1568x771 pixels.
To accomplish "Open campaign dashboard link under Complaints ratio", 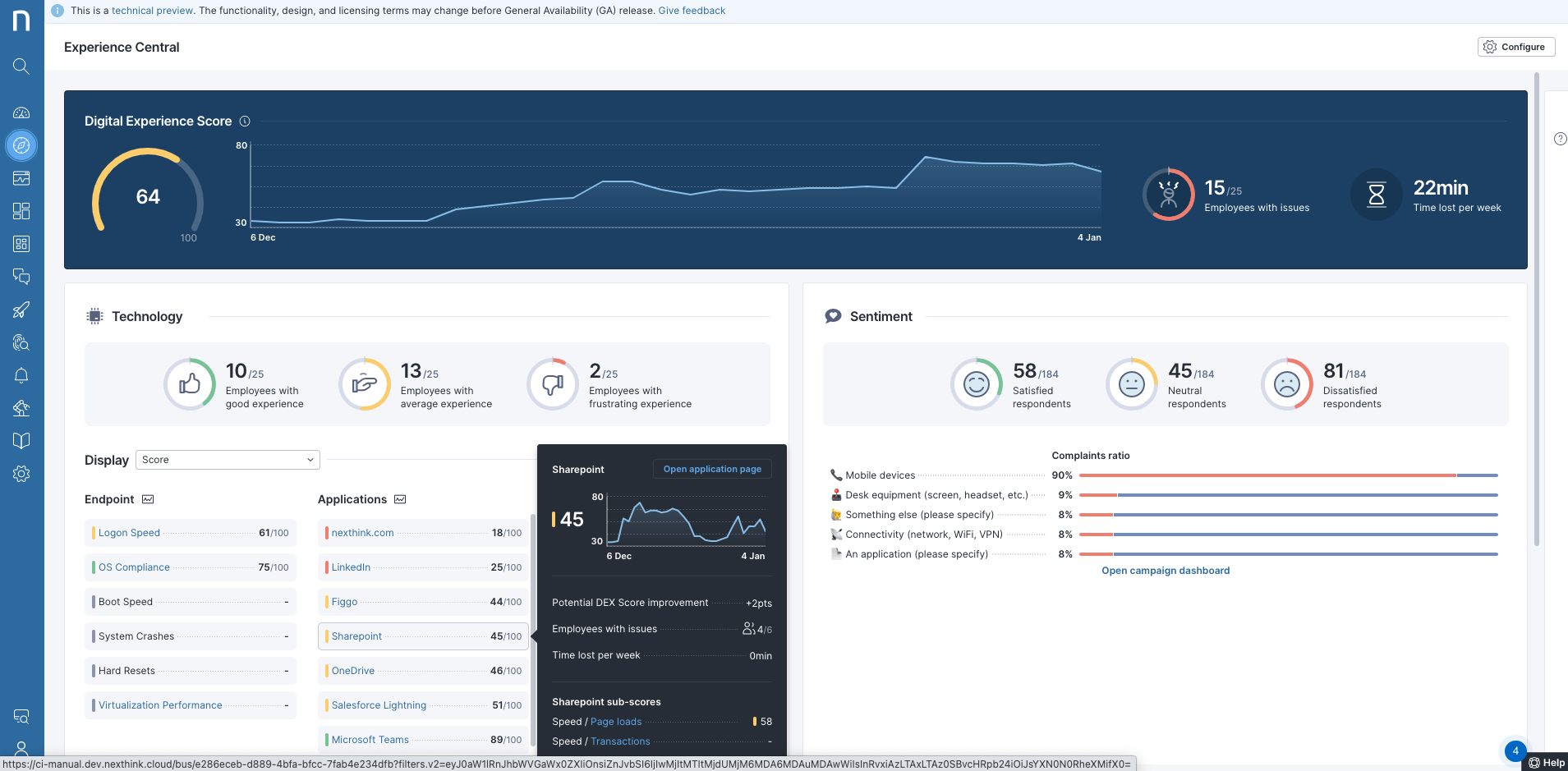I will tap(1165, 570).
